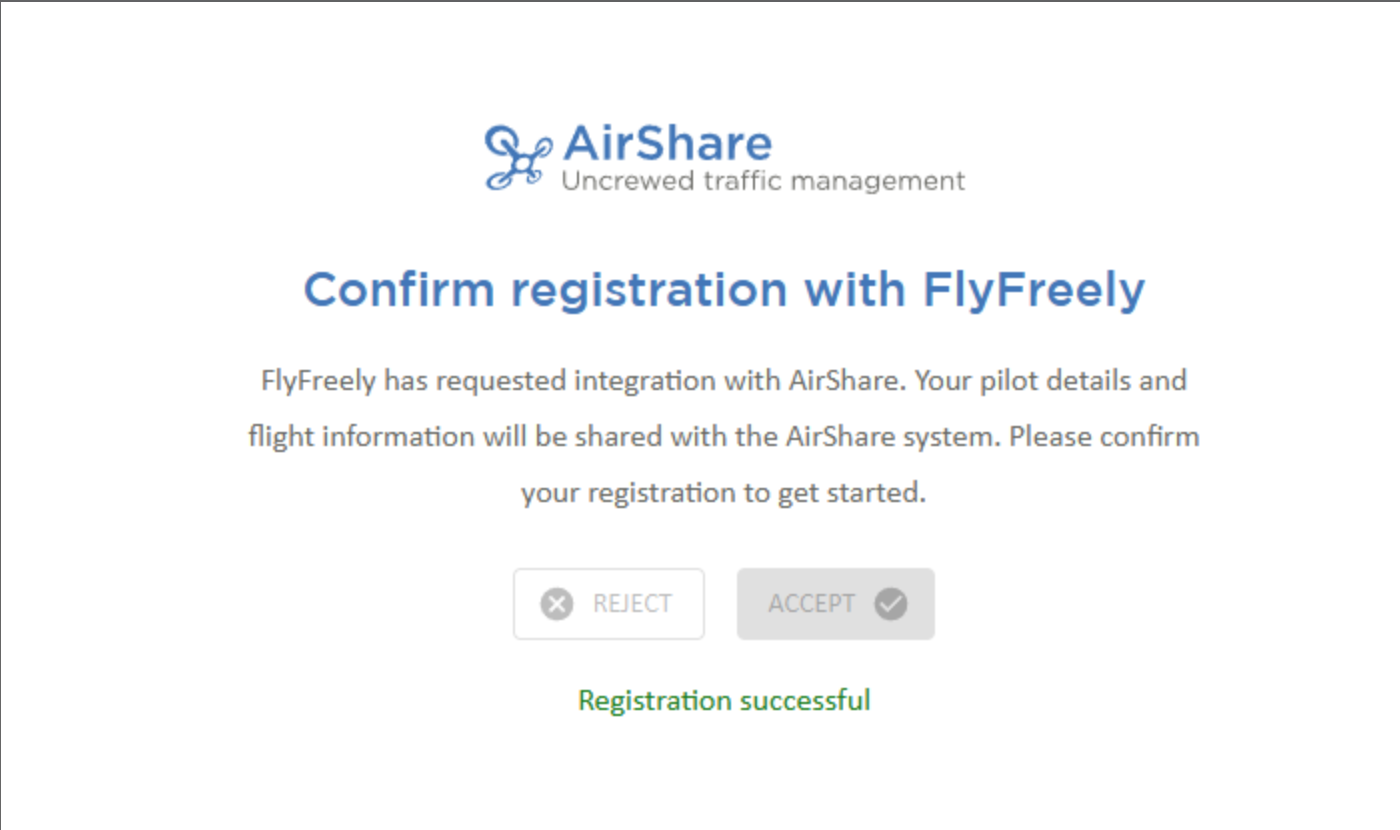Click the line "your registration to get started."
1400x830 pixels.
[x=723, y=493]
